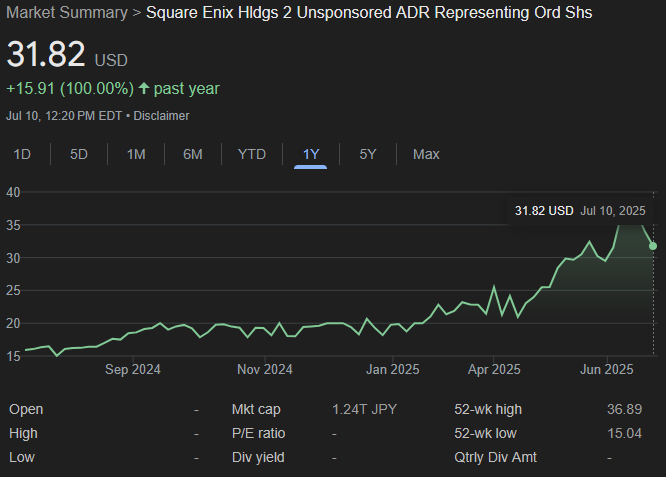Image resolution: width=666 pixels, height=477 pixels.
Task: Click the chart tooltip 31.82 USD Jul 10, 2025
Action: click(x=580, y=211)
